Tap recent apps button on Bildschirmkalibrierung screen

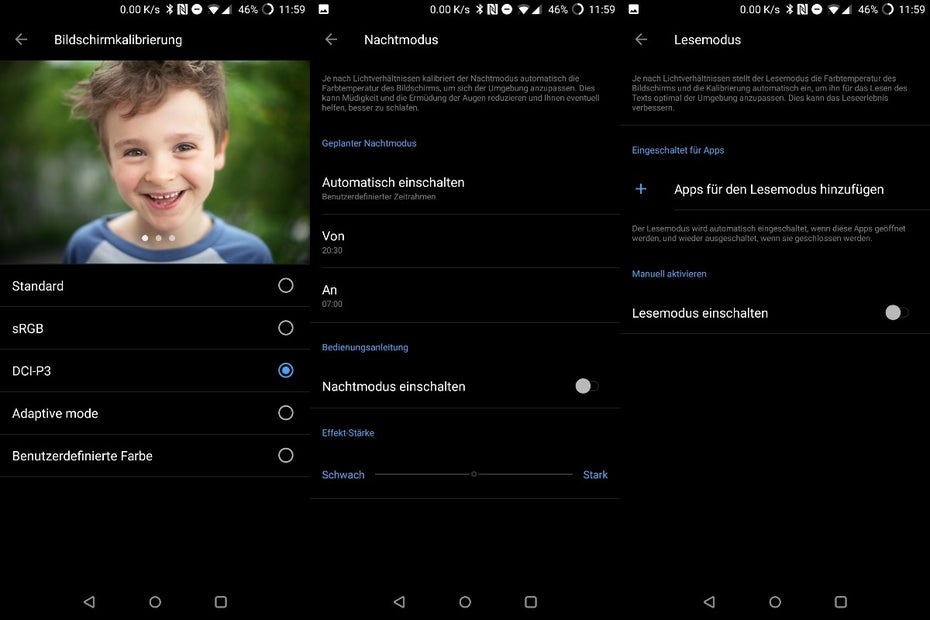point(221,602)
